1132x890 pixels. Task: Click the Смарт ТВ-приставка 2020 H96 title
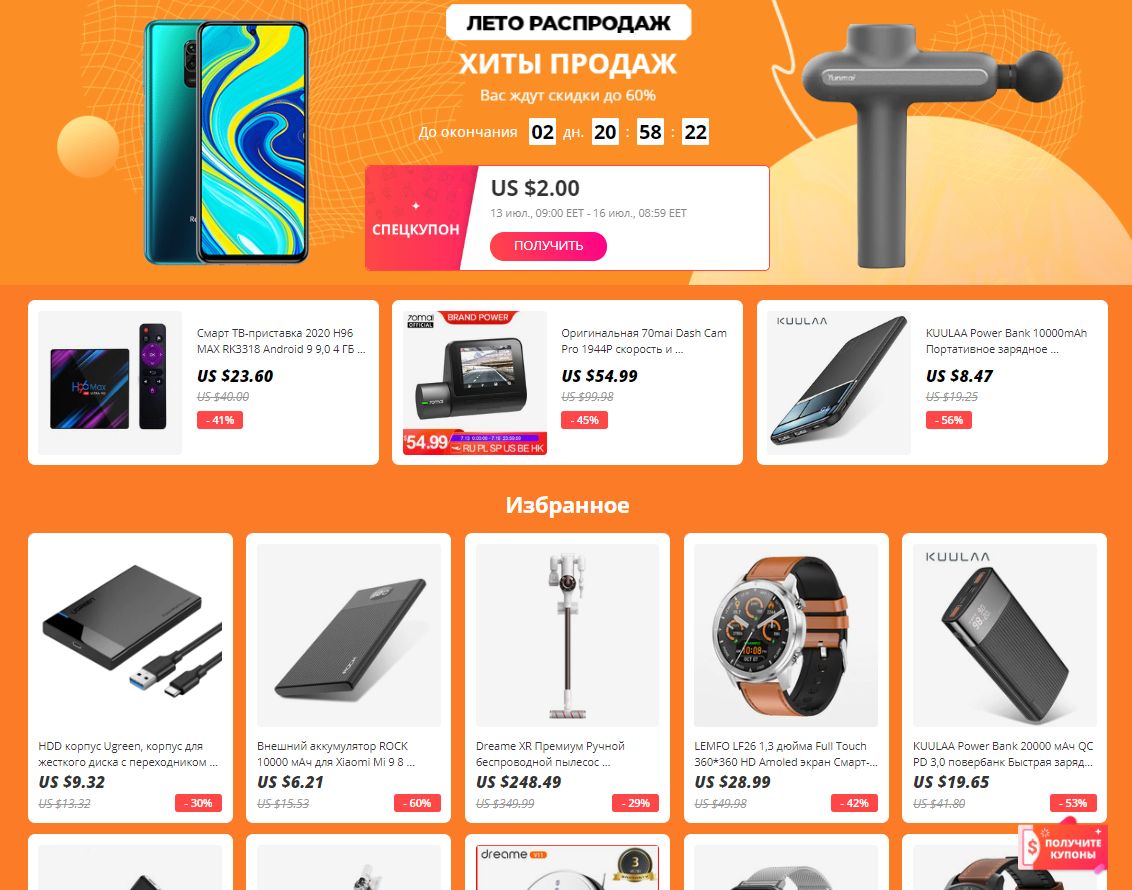pos(281,341)
